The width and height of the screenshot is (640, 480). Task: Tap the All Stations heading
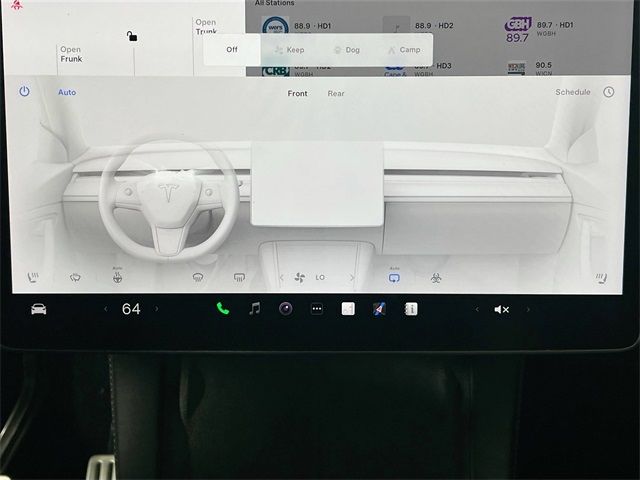tap(274, 3)
